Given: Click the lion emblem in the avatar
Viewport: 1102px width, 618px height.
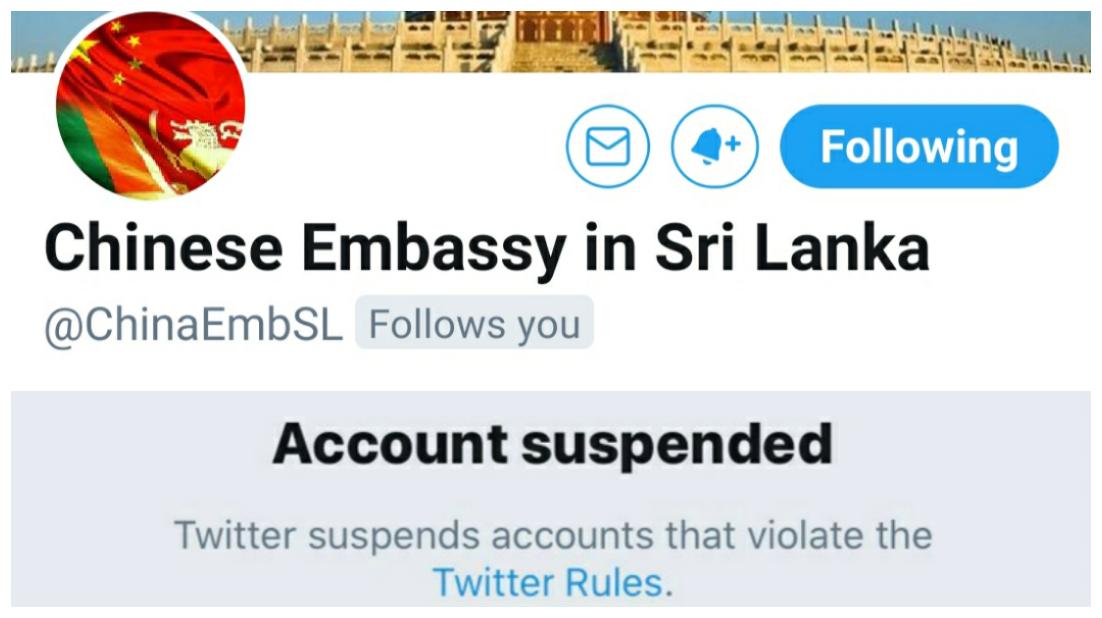Looking at the screenshot, I should [200, 137].
